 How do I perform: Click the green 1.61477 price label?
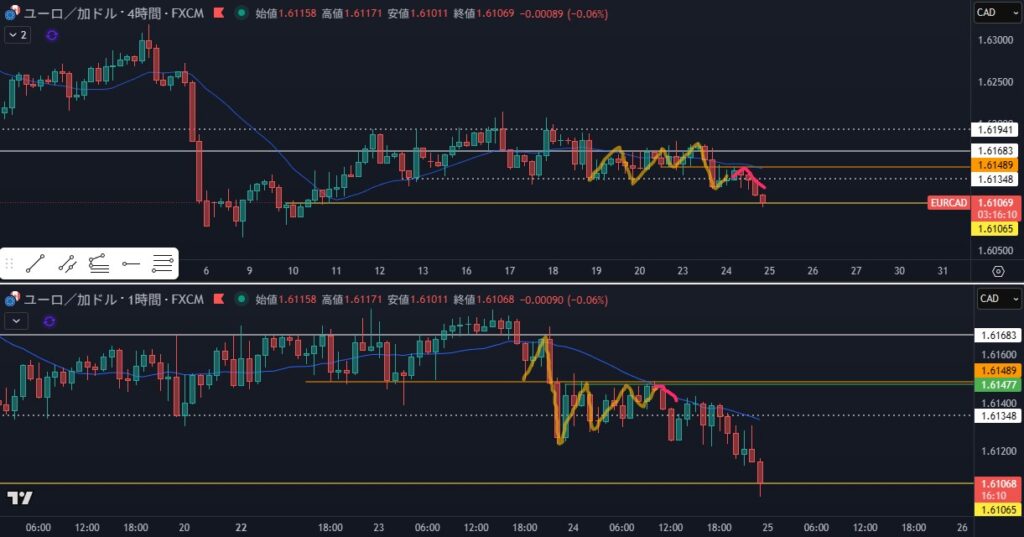[996, 385]
